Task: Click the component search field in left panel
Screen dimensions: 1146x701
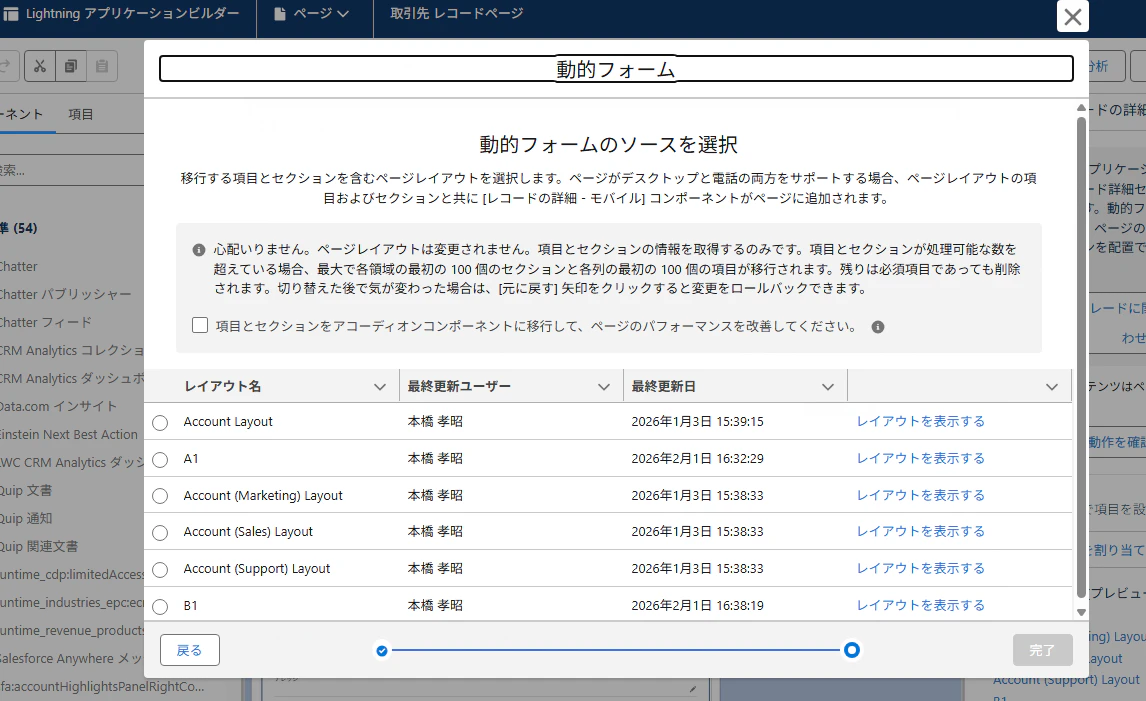Action: (x=72, y=170)
